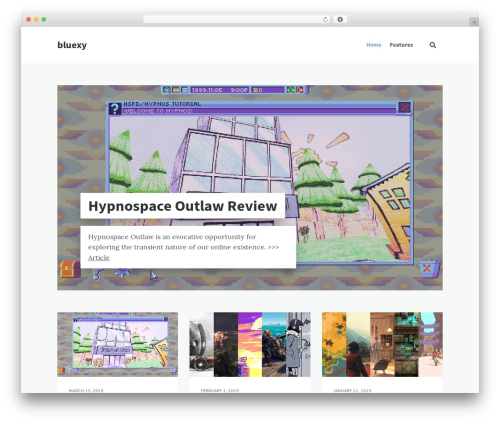Open a new browser tab with plus

click(474, 22)
